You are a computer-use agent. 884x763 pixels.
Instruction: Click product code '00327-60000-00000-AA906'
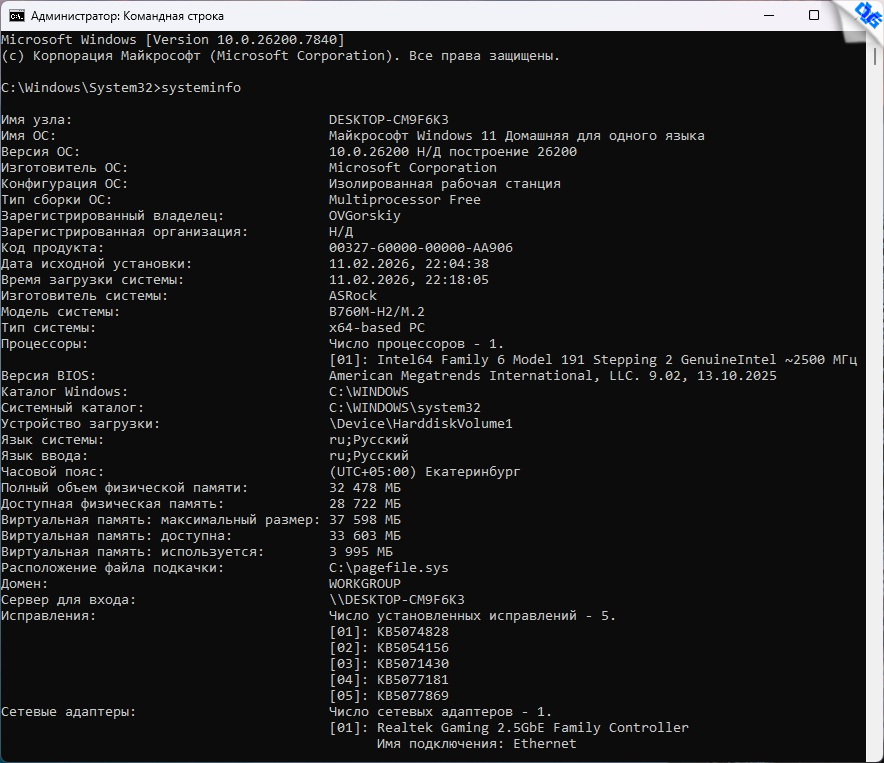point(421,248)
